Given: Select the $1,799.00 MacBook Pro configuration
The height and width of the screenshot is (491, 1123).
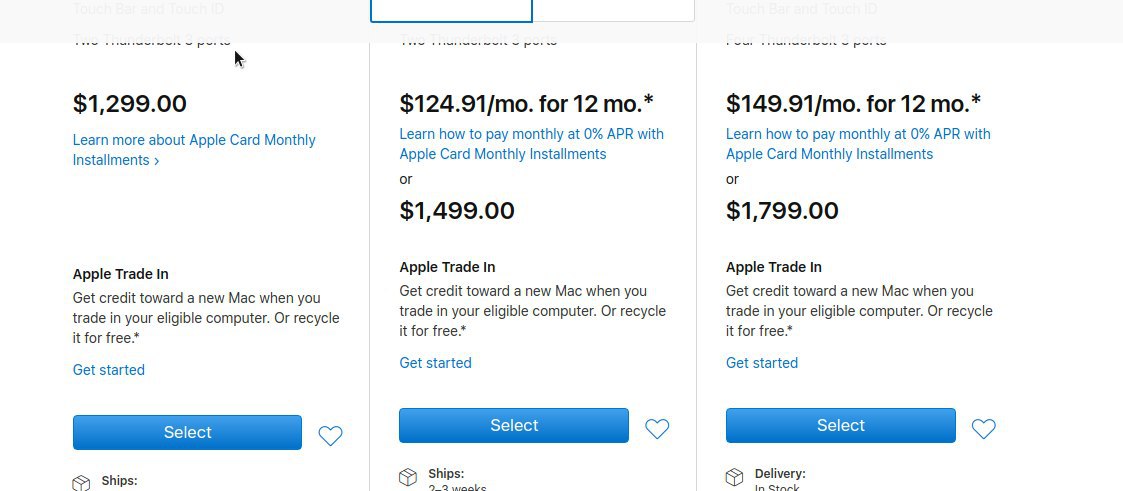Looking at the screenshot, I should [x=841, y=425].
